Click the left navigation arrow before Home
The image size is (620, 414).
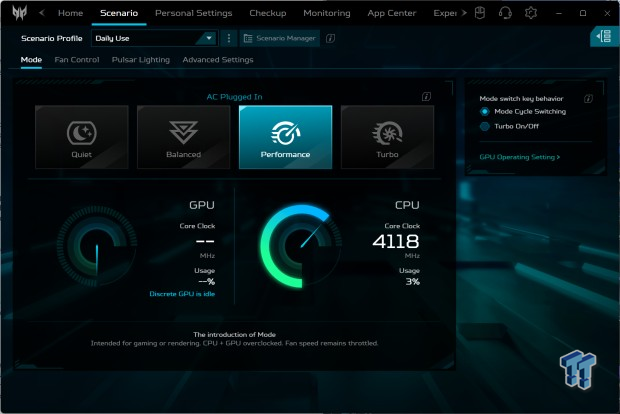(x=42, y=13)
